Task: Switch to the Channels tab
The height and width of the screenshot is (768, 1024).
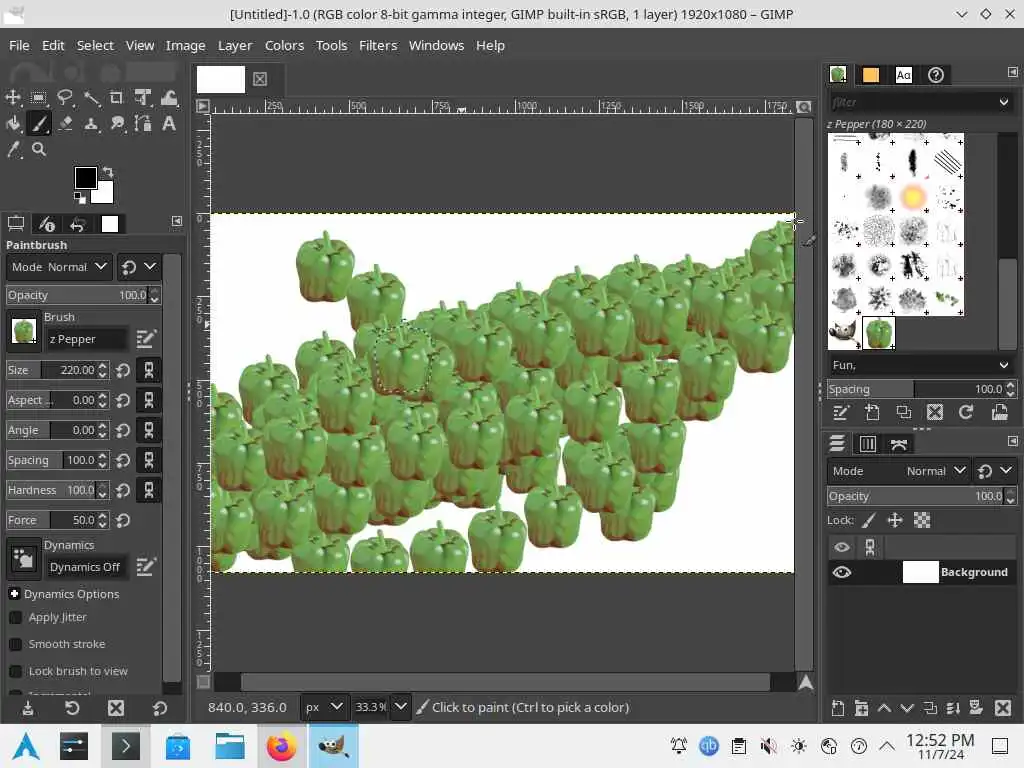Action: pyautogui.click(x=867, y=445)
